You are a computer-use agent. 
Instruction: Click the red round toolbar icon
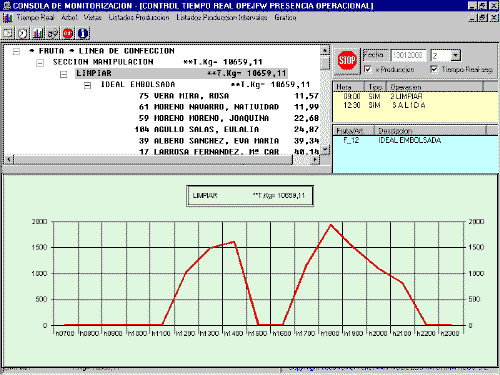68,33
